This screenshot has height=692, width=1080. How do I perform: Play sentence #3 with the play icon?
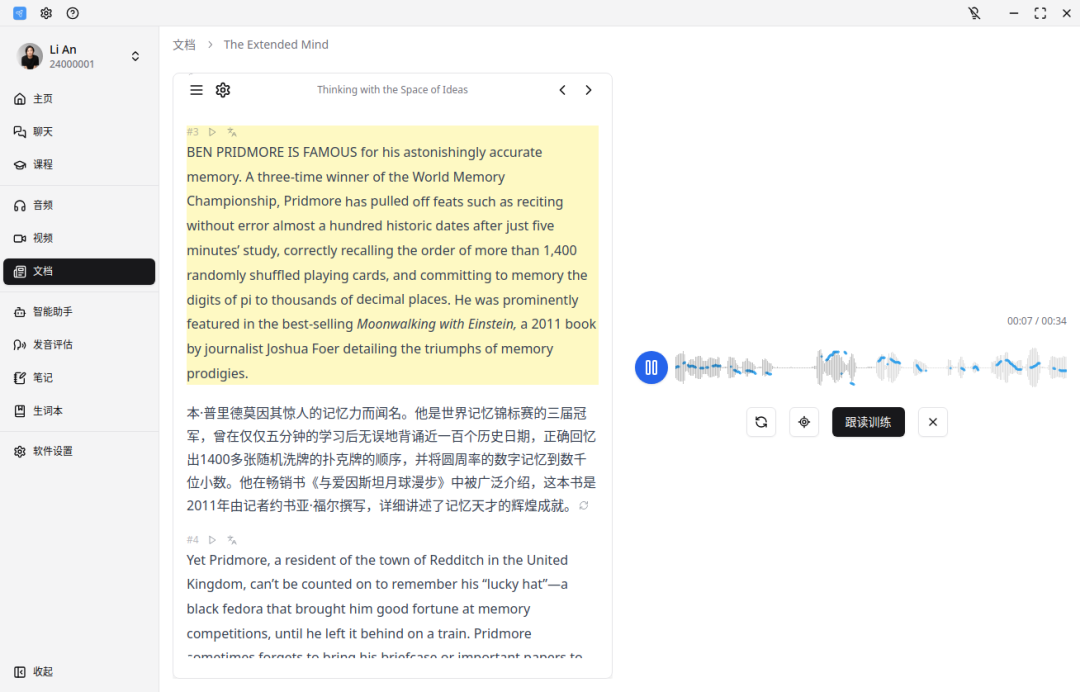[x=211, y=131]
